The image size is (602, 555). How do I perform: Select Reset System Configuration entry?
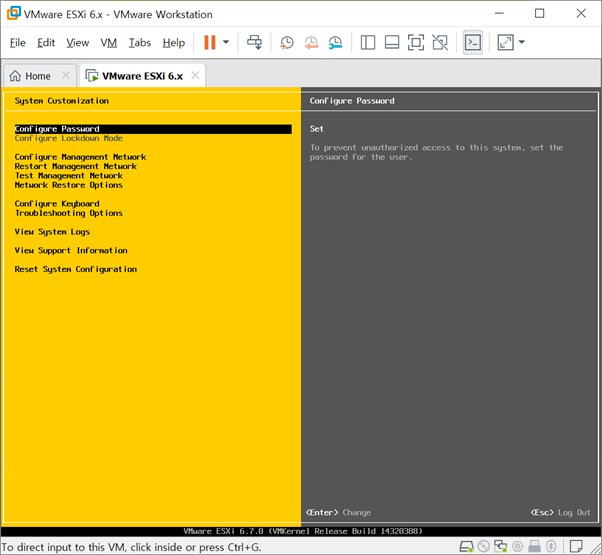(76, 269)
